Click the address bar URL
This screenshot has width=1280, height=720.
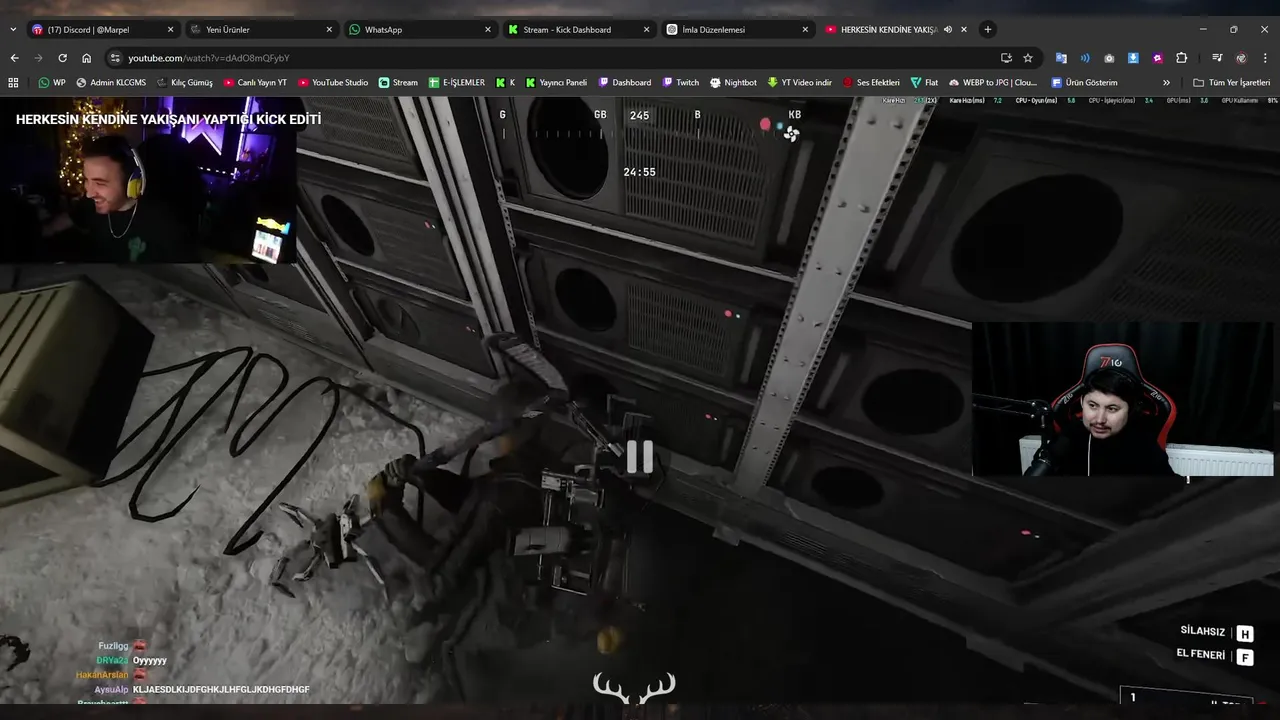tap(209, 58)
